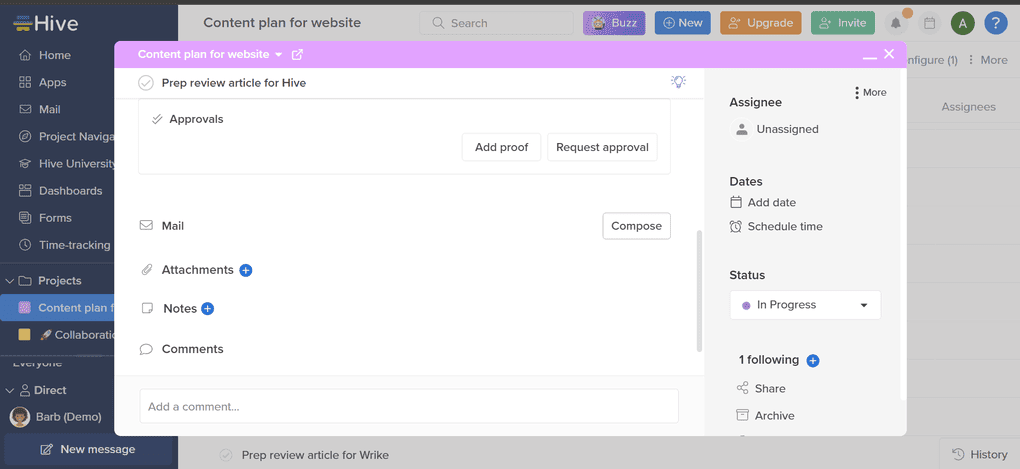1020x469 pixels.
Task: Open Project Navigator in sidebar
Action: pyautogui.click(x=67, y=137)
